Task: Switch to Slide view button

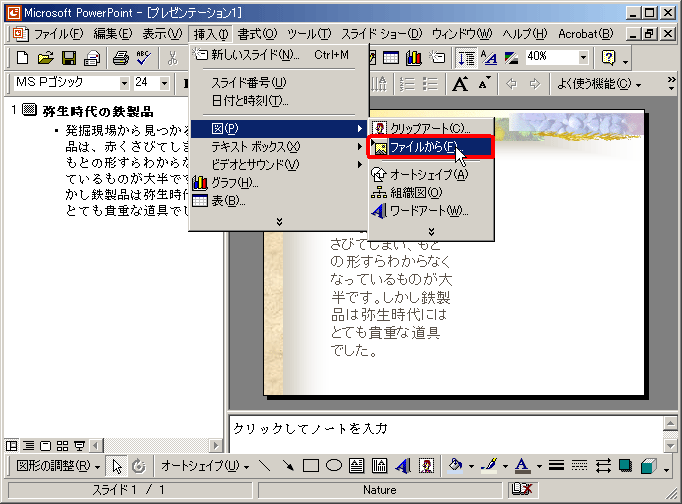Action: pyautogui.click(x=45, y=446)
